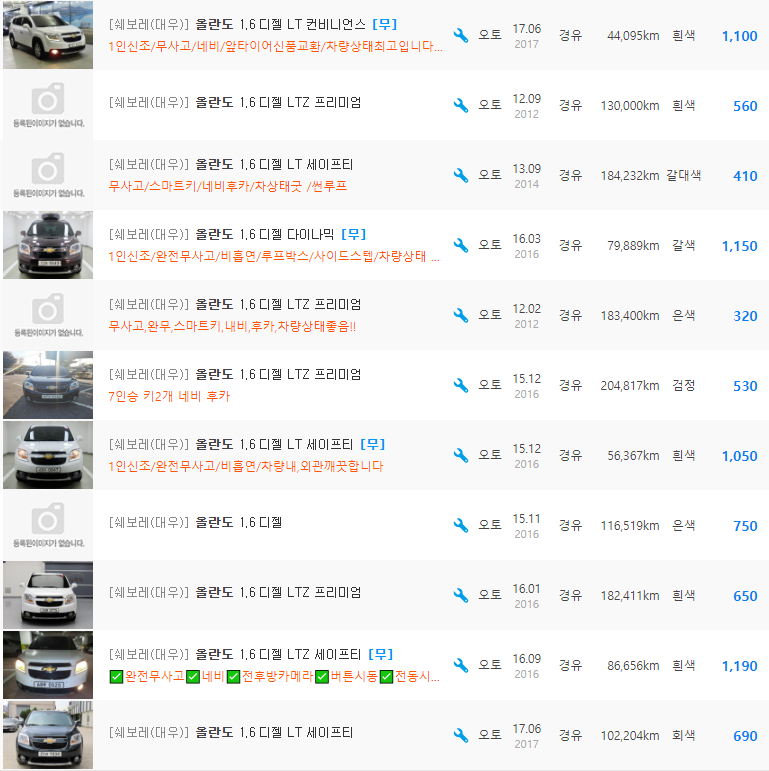The width and height of the screenshot is (769, 771).
Task: Open the white Orlando photo priced 1,100
Action: point(48,35)
